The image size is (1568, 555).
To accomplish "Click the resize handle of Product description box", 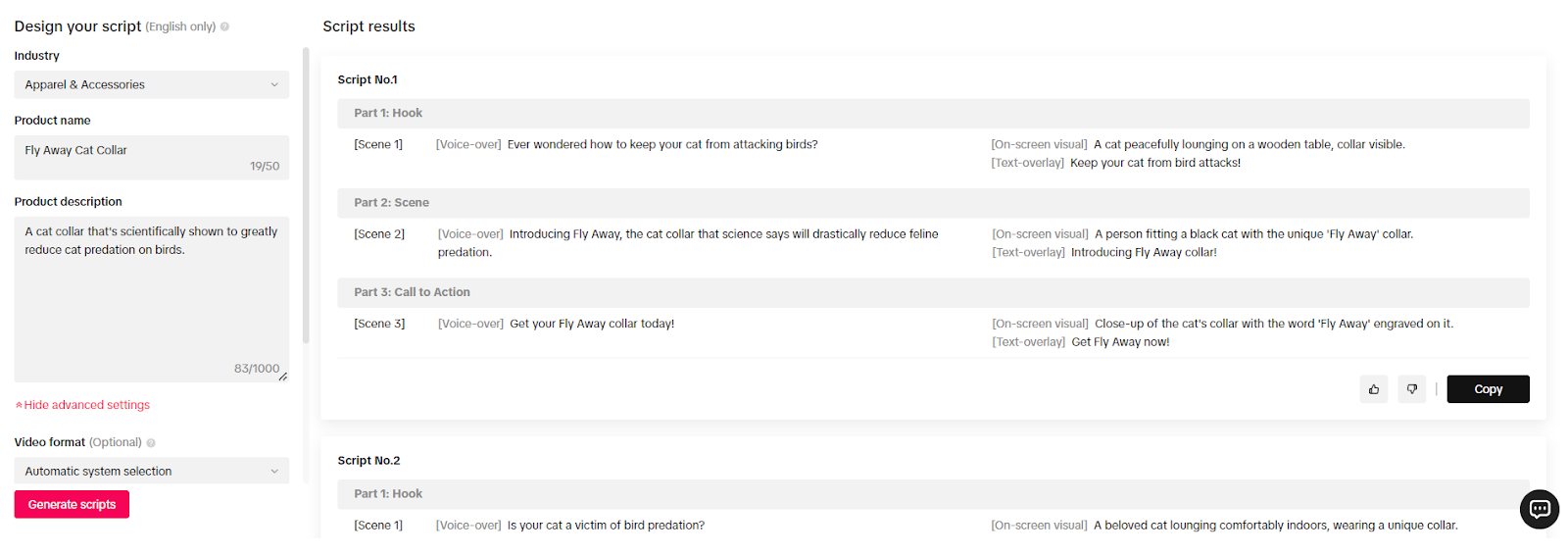I will (x=283, y=377).
